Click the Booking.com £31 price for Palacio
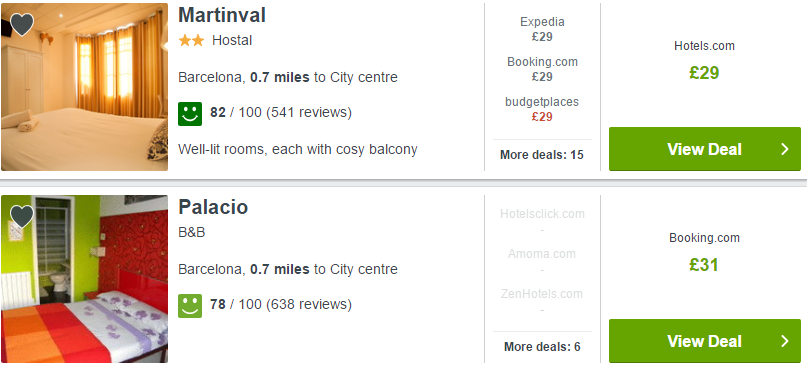Viewport: 807px width, 367px height. pyautogui.click(x=704, y=265)
